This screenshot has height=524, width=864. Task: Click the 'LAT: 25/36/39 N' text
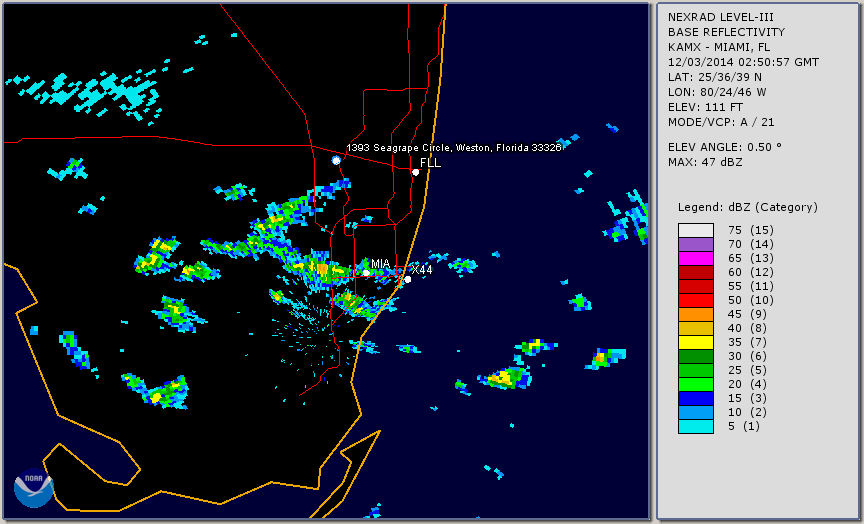click(715, 77)
